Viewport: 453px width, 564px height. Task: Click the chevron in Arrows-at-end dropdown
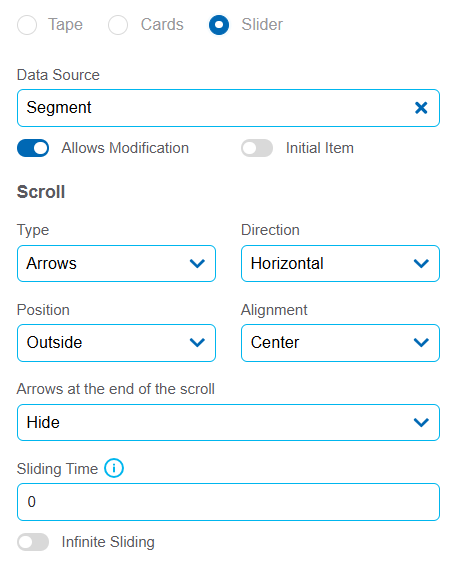pyautogui.click(x=421, y=422)
